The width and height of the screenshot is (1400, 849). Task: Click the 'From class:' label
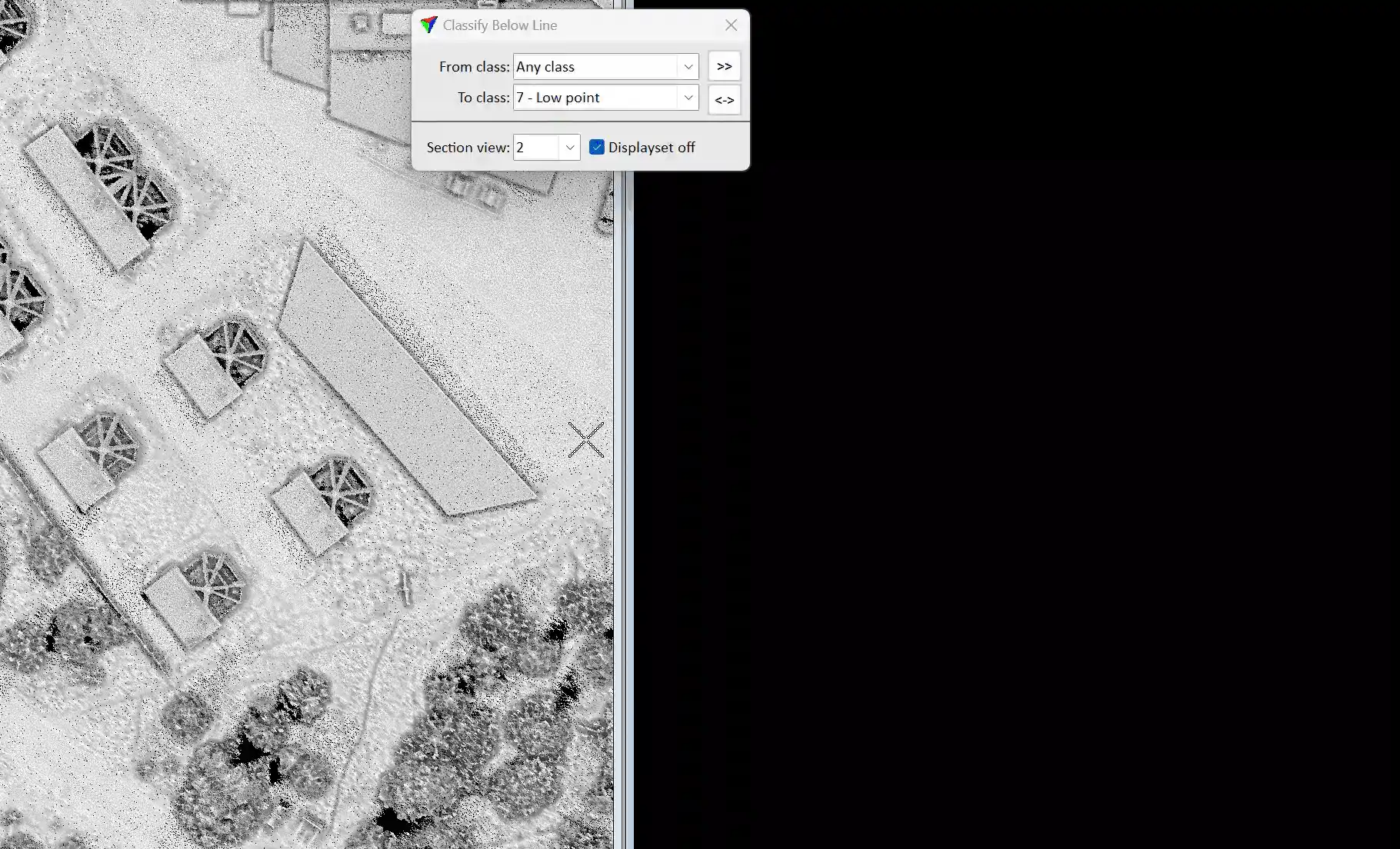coord(474,67)
